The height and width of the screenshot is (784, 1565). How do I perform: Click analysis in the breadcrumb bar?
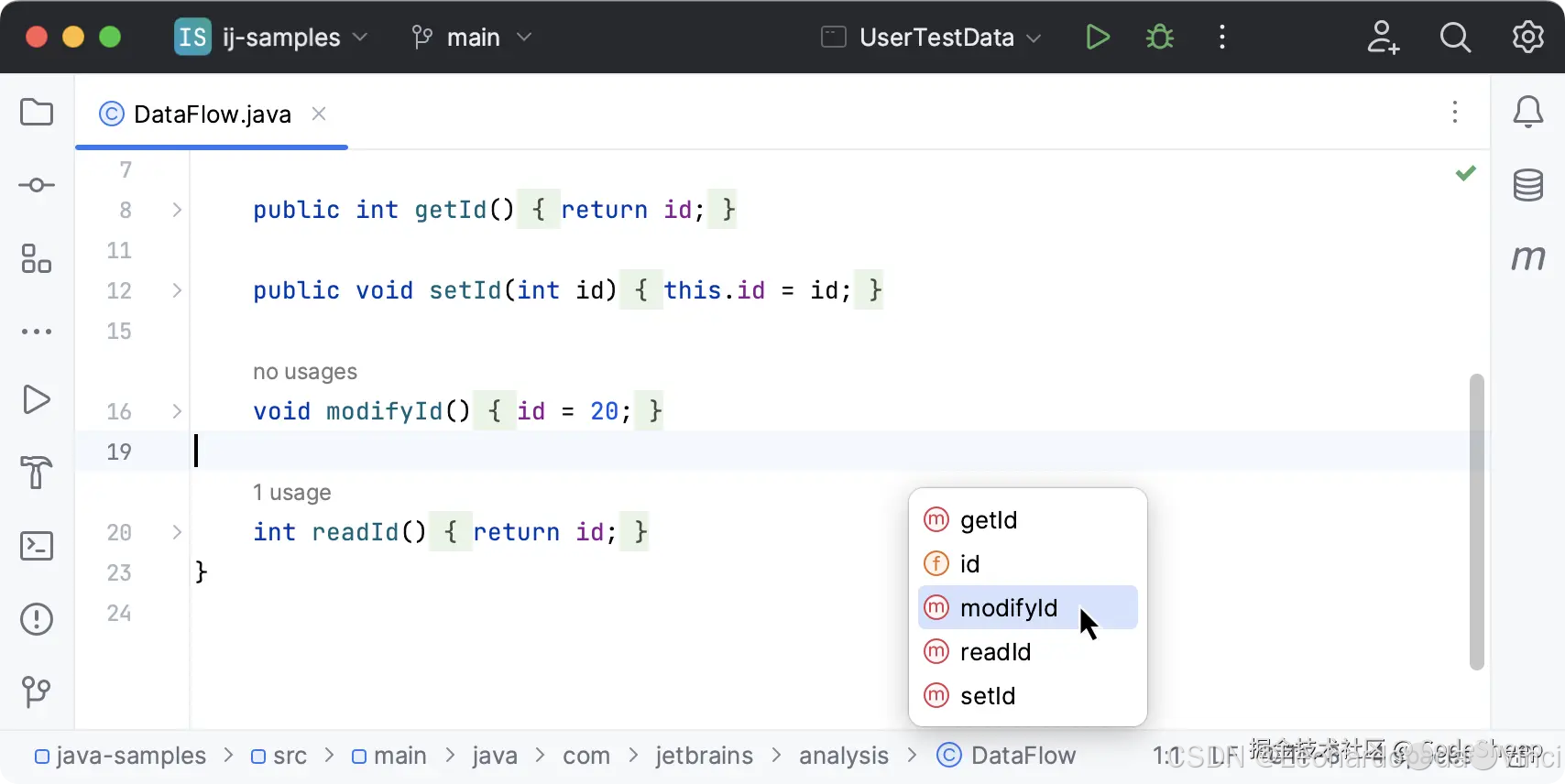coord(844,756)
